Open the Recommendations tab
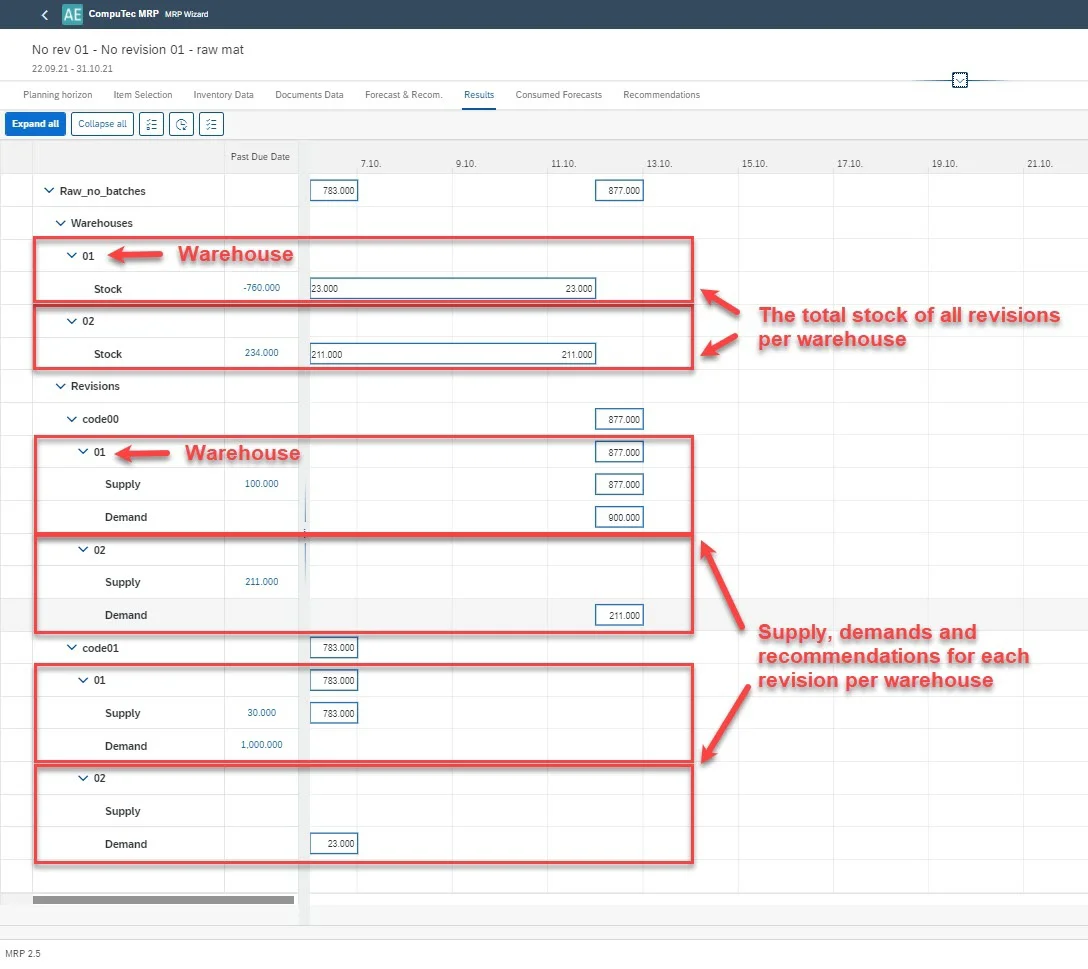Viewport: 1088px width, 969px height. 661,95
